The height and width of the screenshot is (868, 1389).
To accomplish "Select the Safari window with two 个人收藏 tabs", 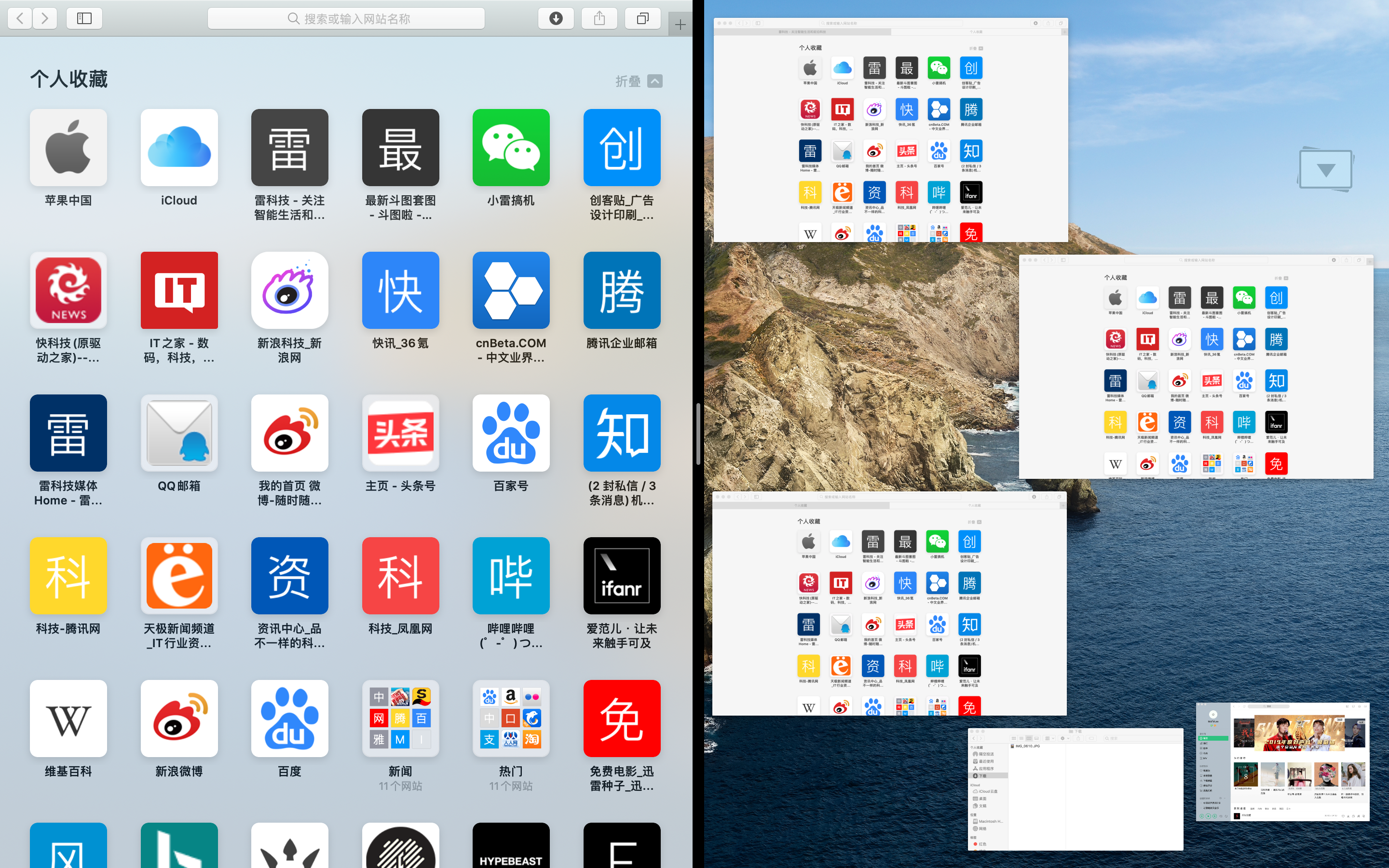I will coord(890,603).
